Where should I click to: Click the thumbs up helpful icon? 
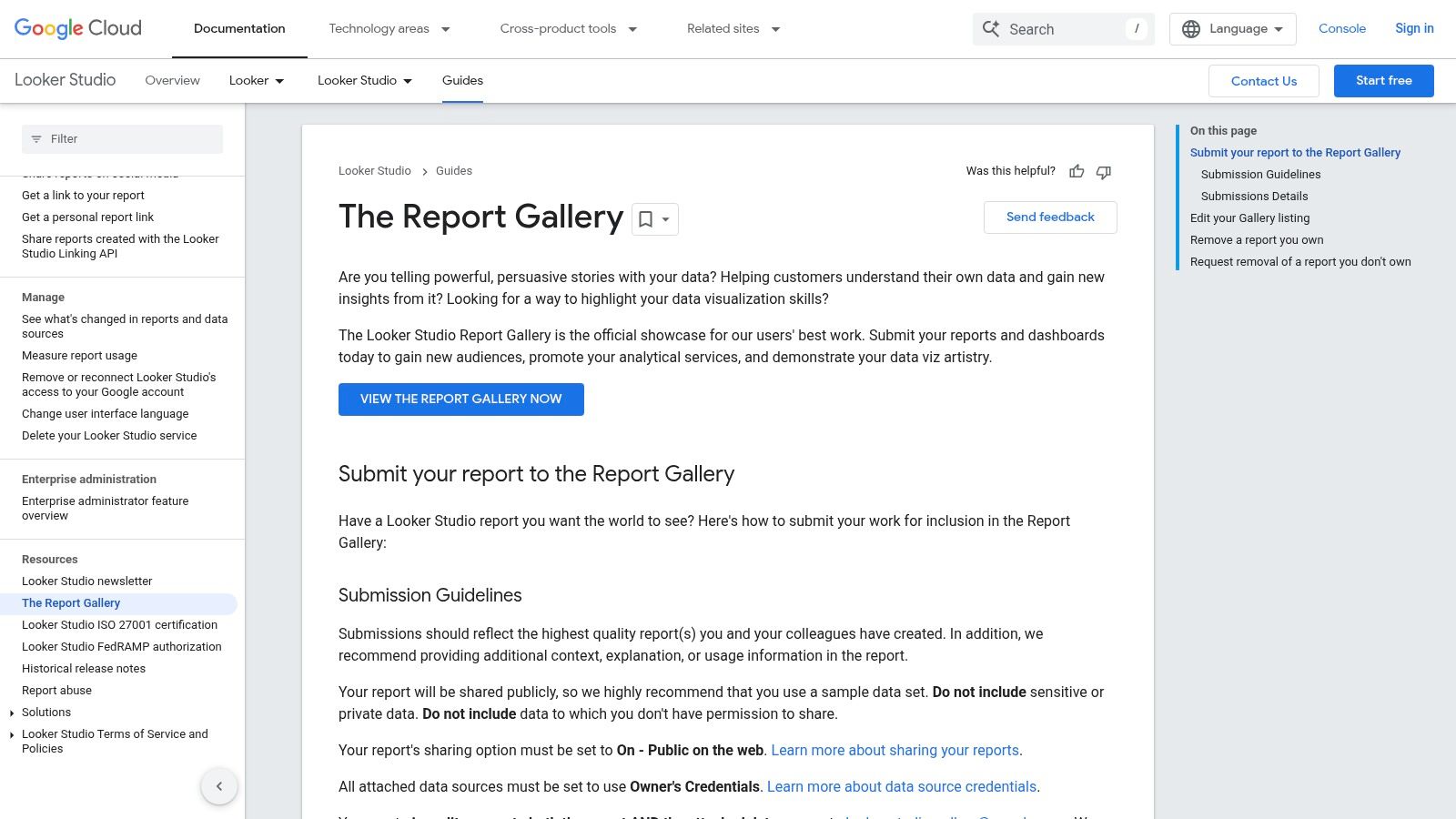tap(1077, 172)
